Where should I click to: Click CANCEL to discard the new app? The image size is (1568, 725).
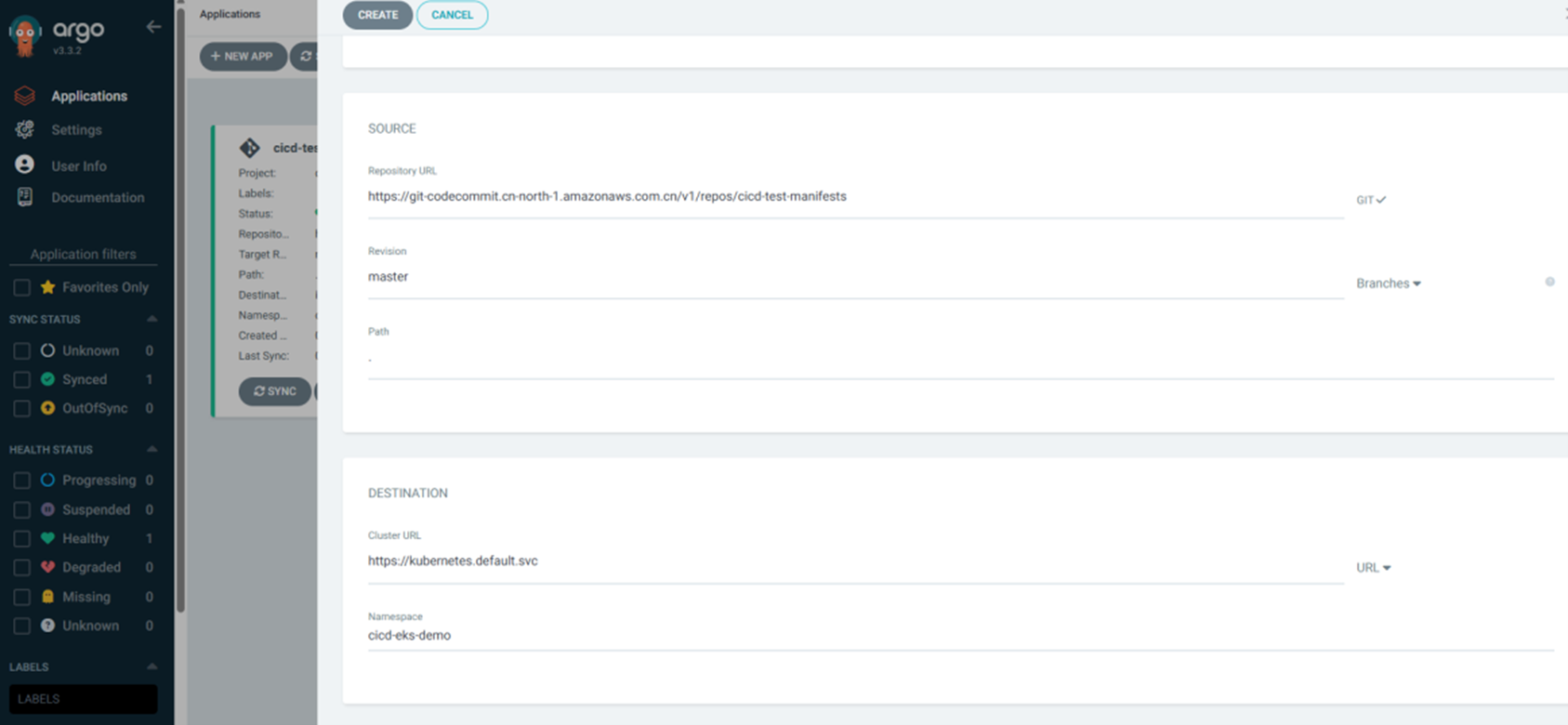coord(452,15)
